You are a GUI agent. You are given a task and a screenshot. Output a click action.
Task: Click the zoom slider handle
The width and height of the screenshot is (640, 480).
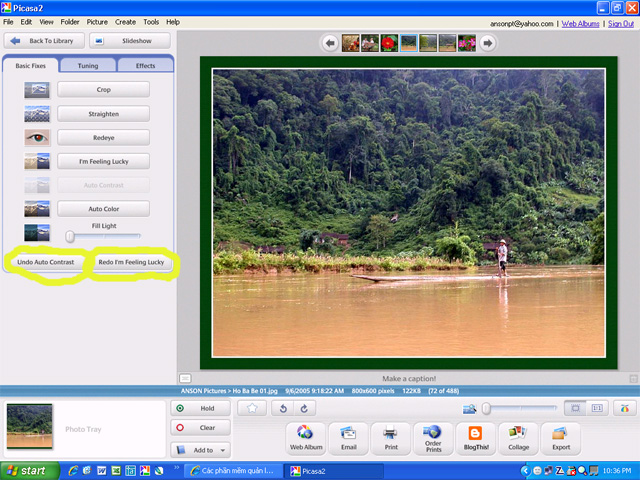pos(486,409)
